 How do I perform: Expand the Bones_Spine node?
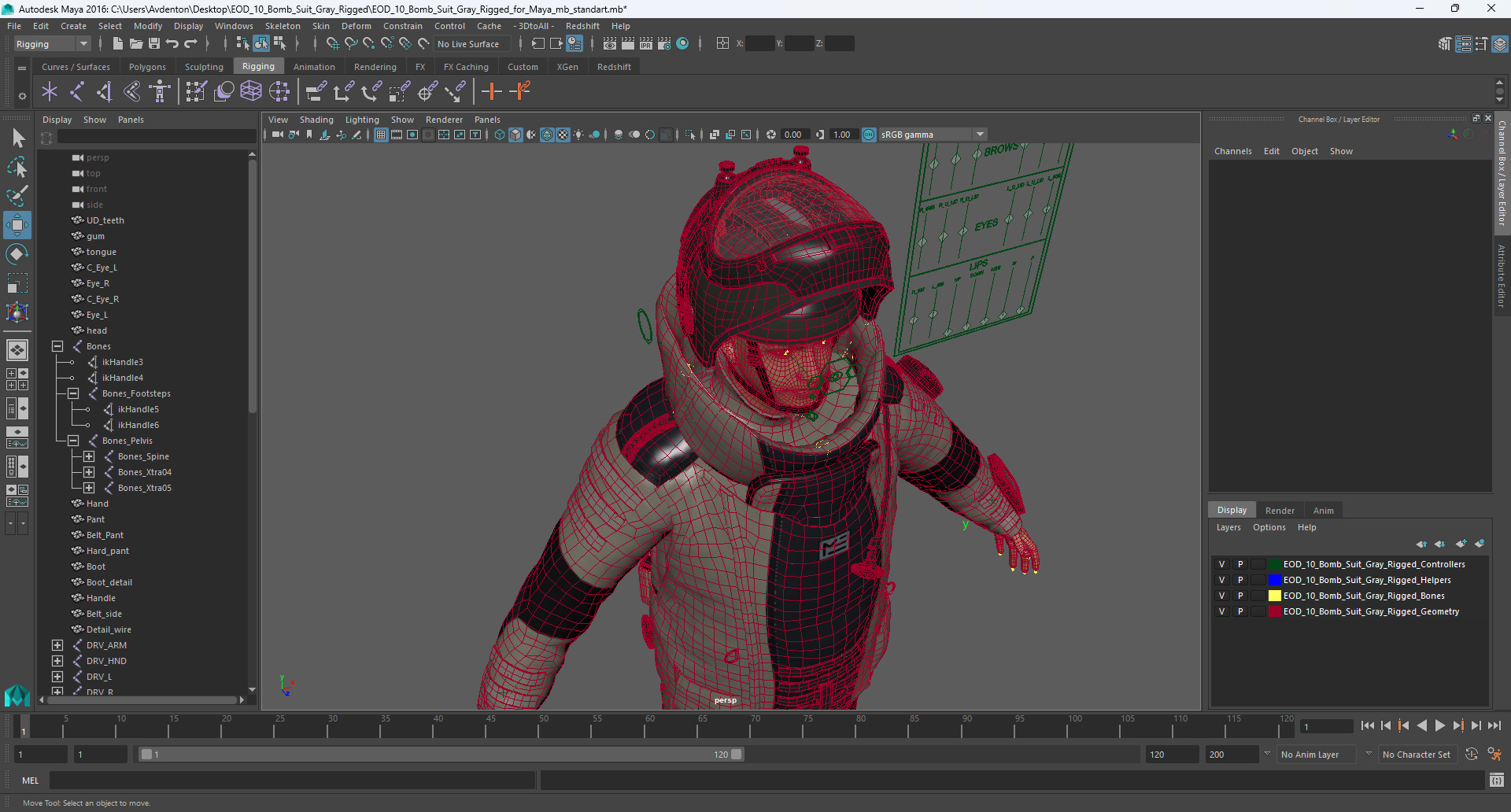coord(89,456)
